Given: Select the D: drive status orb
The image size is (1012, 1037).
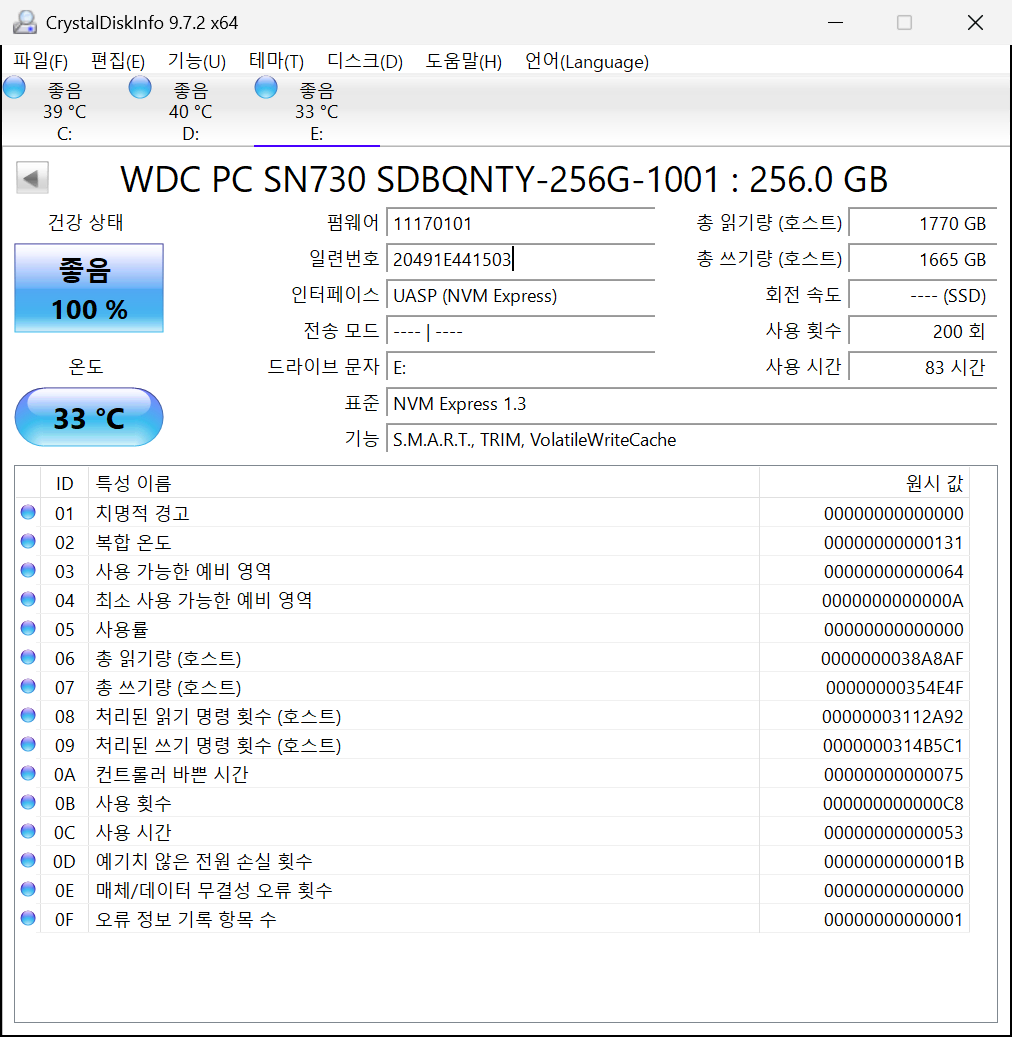Looking at the screenshot, I should click(141, 88).
